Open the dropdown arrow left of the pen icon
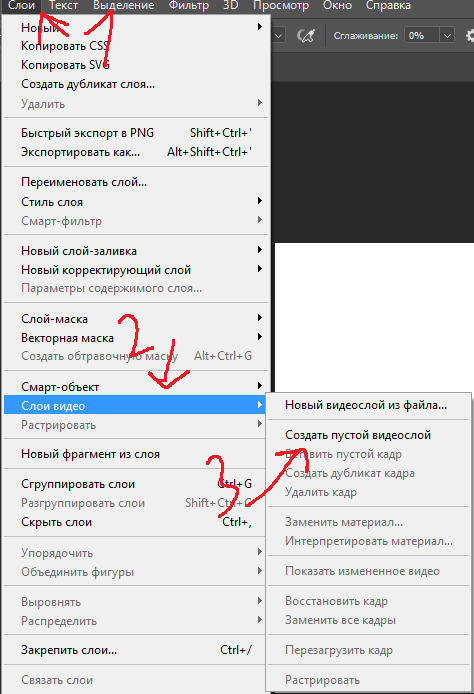Image resolution: width=474 pixels, height=694 pixels. coord(278,35)
